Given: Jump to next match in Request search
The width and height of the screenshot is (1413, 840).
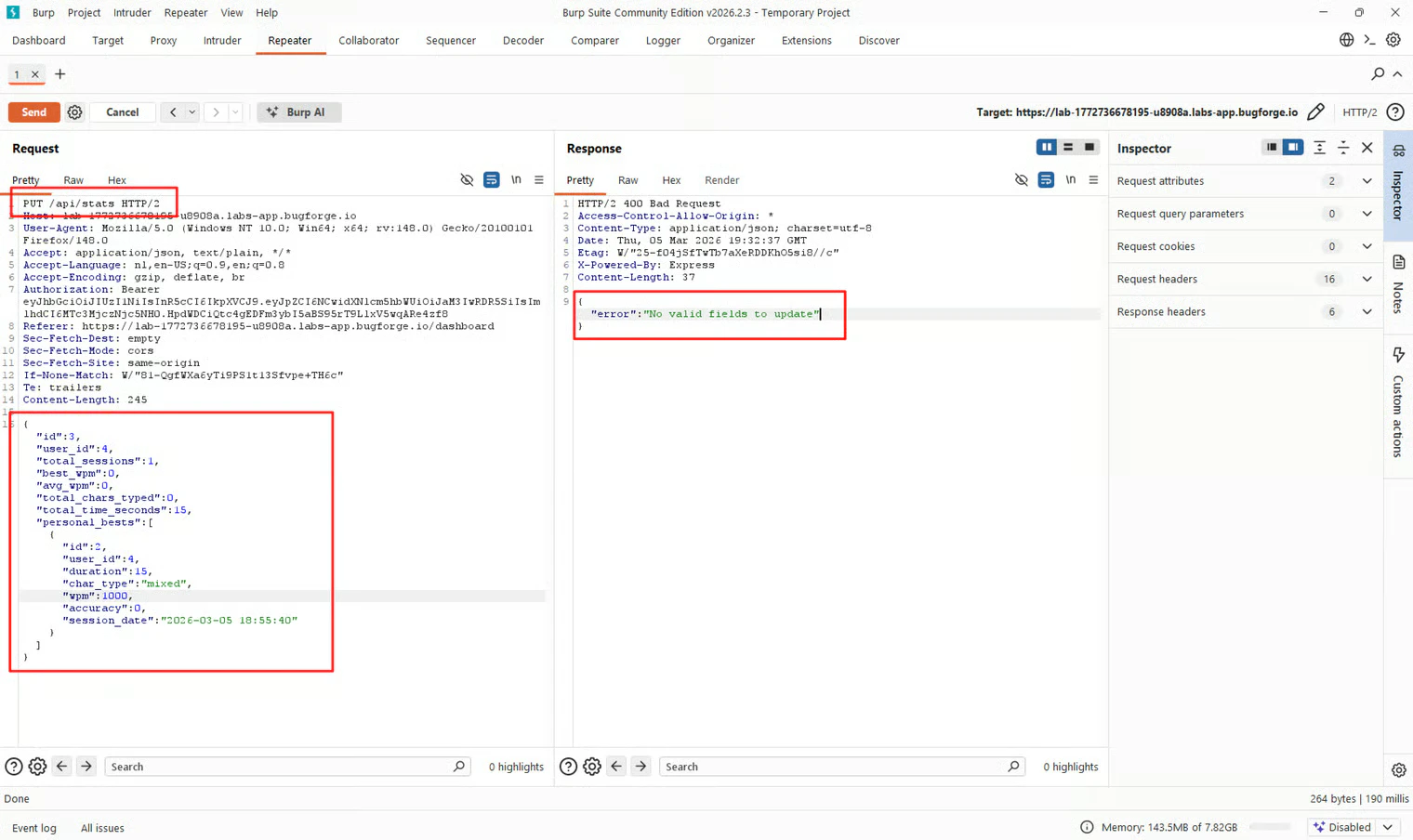Looking at the screenshot, I should click(86, 767).
